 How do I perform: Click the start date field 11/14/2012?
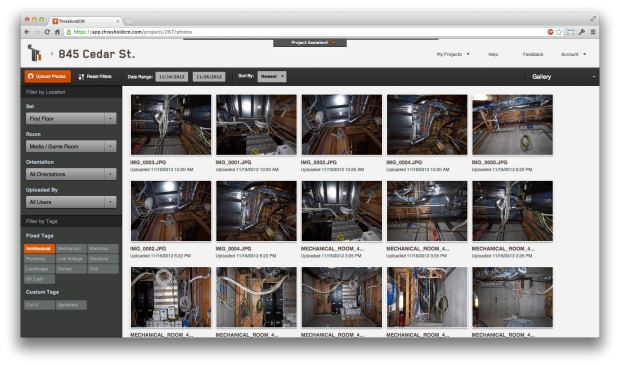click(171, 77)
